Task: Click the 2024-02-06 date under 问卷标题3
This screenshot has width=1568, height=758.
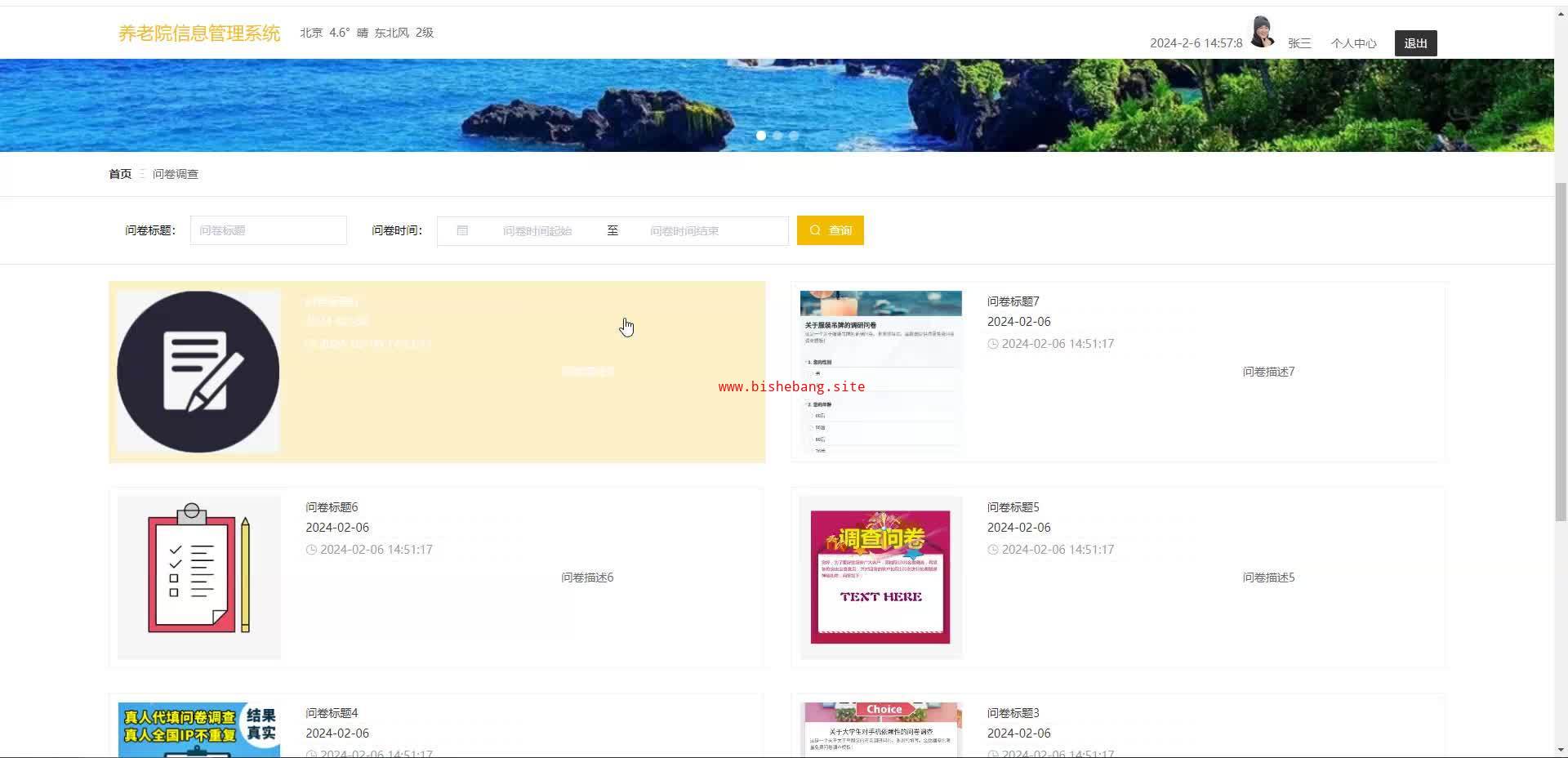Action: tap(1019, 733)
